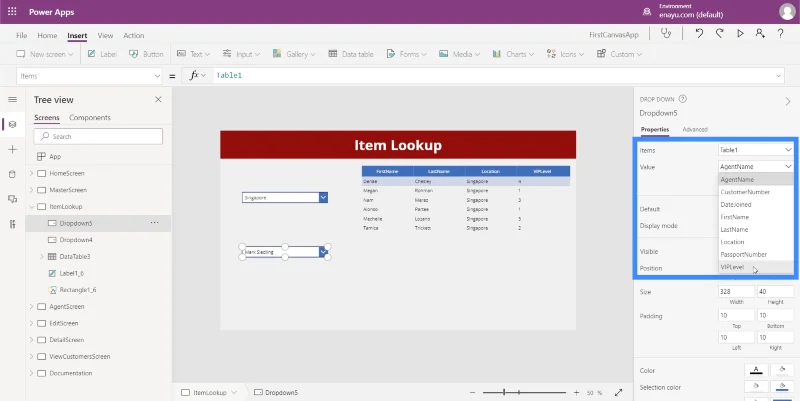The image size is (800, 401).
Task: Open the Custom dropdown
Action: 619,54
